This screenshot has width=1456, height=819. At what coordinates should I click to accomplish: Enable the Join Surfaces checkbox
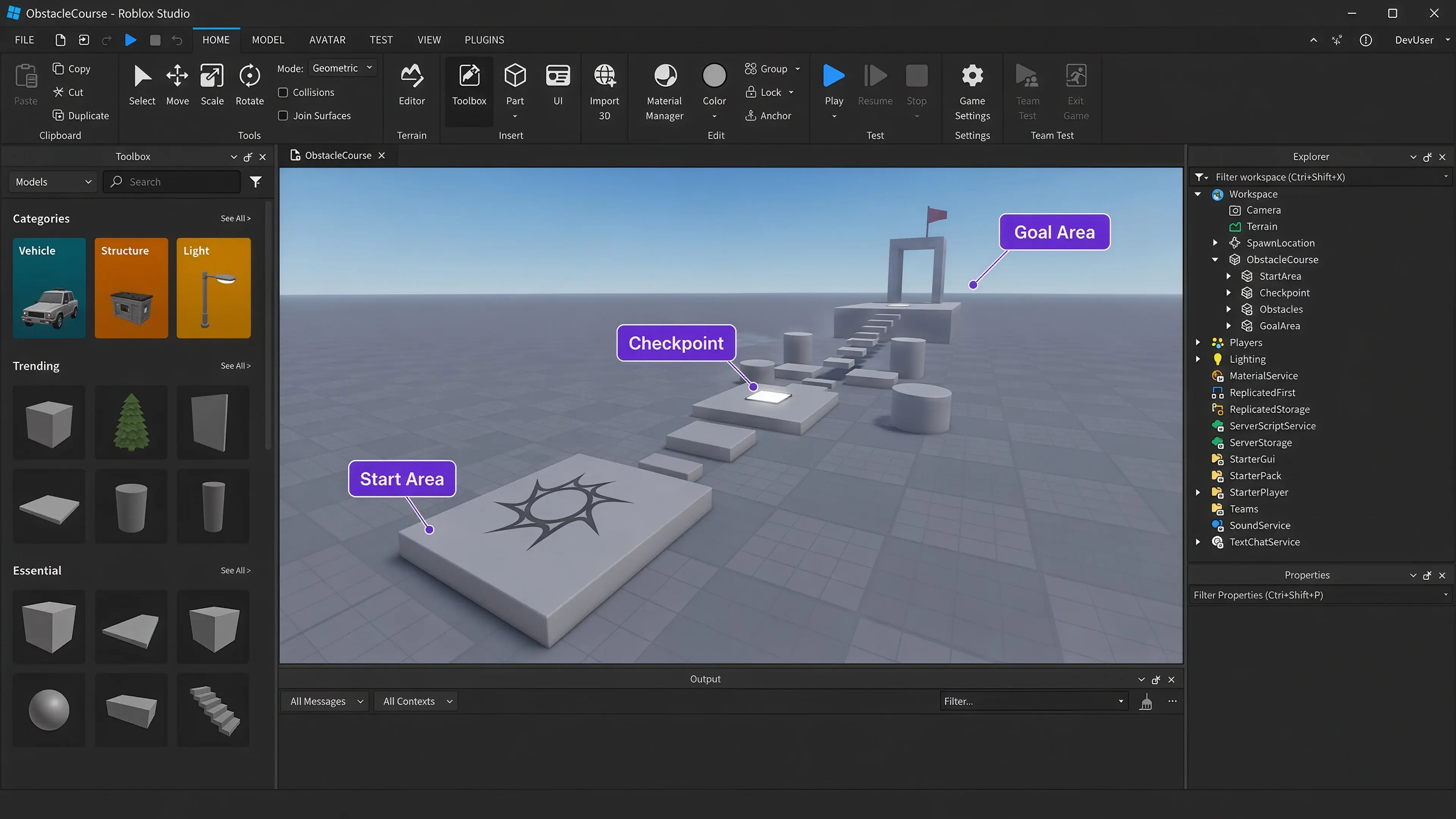[283, 115]
